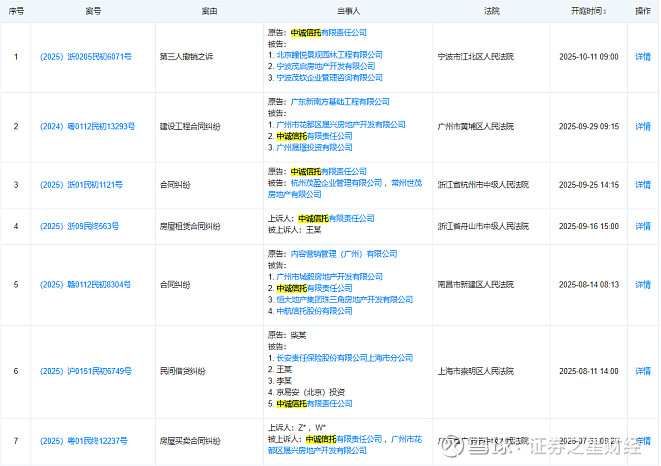Open defendant 广州市城毅房地产开发有限公司
The image size is (661, 466).
(x=329, y=277)
